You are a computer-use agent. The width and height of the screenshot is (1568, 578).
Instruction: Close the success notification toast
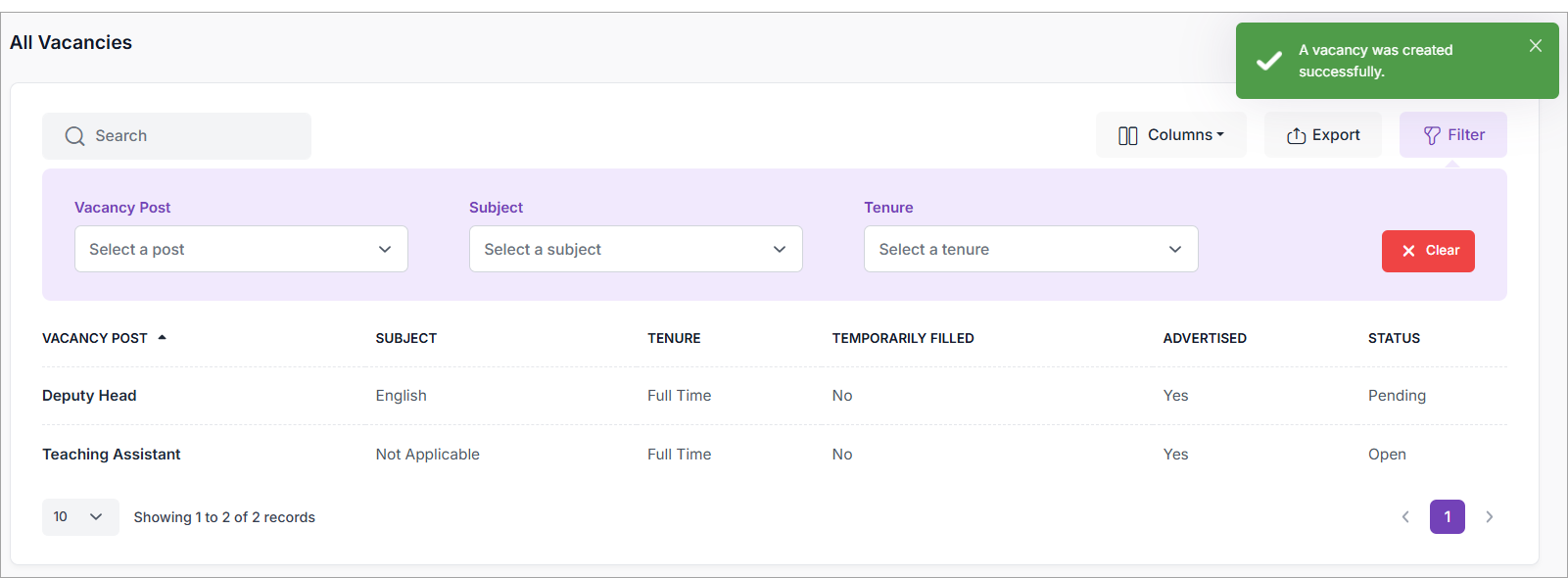click(1535, 46)
